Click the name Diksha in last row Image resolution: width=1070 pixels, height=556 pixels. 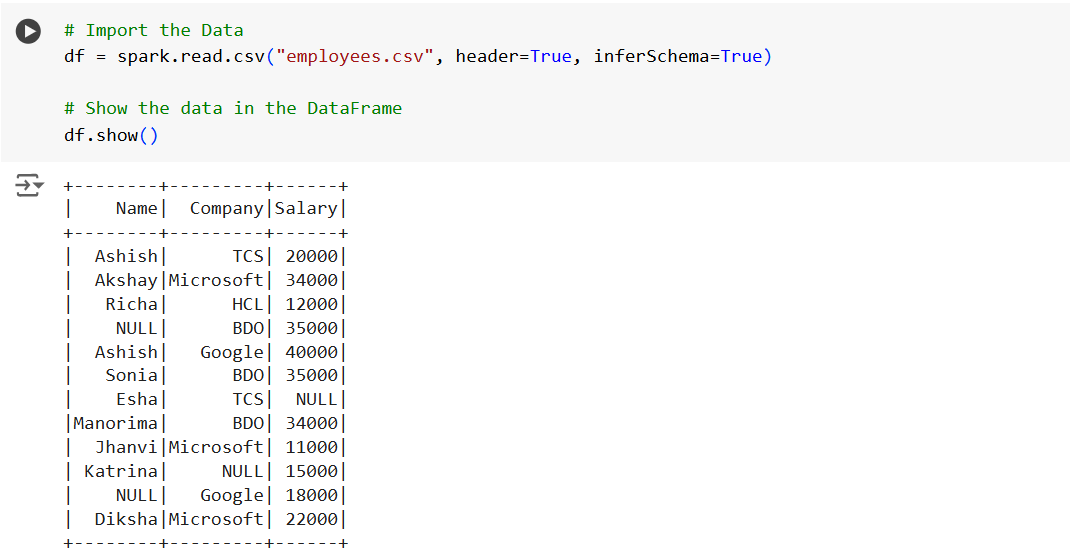coord(126,519)
